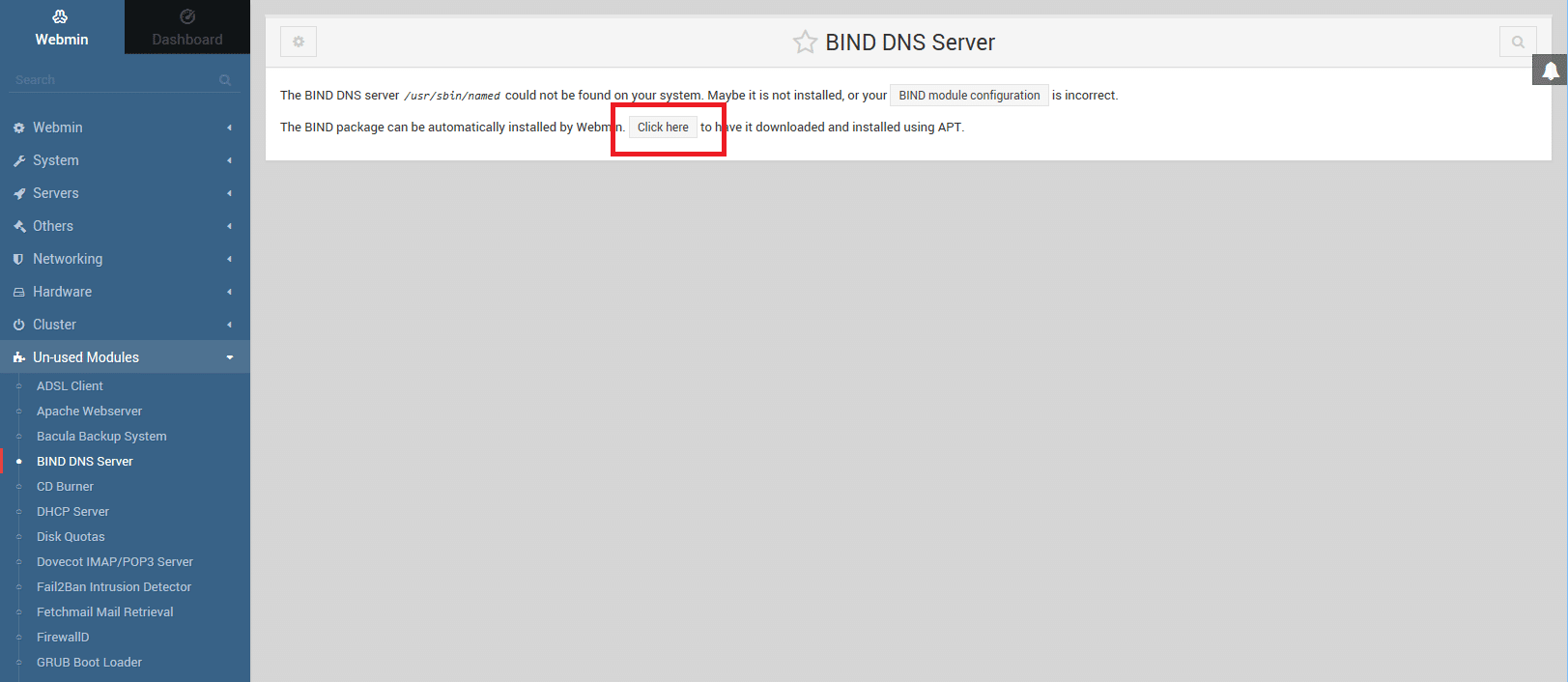Open the DHCP Server module
The height and width of the screenshot is (682, 1568).
pyautogui.click(x=72, y=512)
